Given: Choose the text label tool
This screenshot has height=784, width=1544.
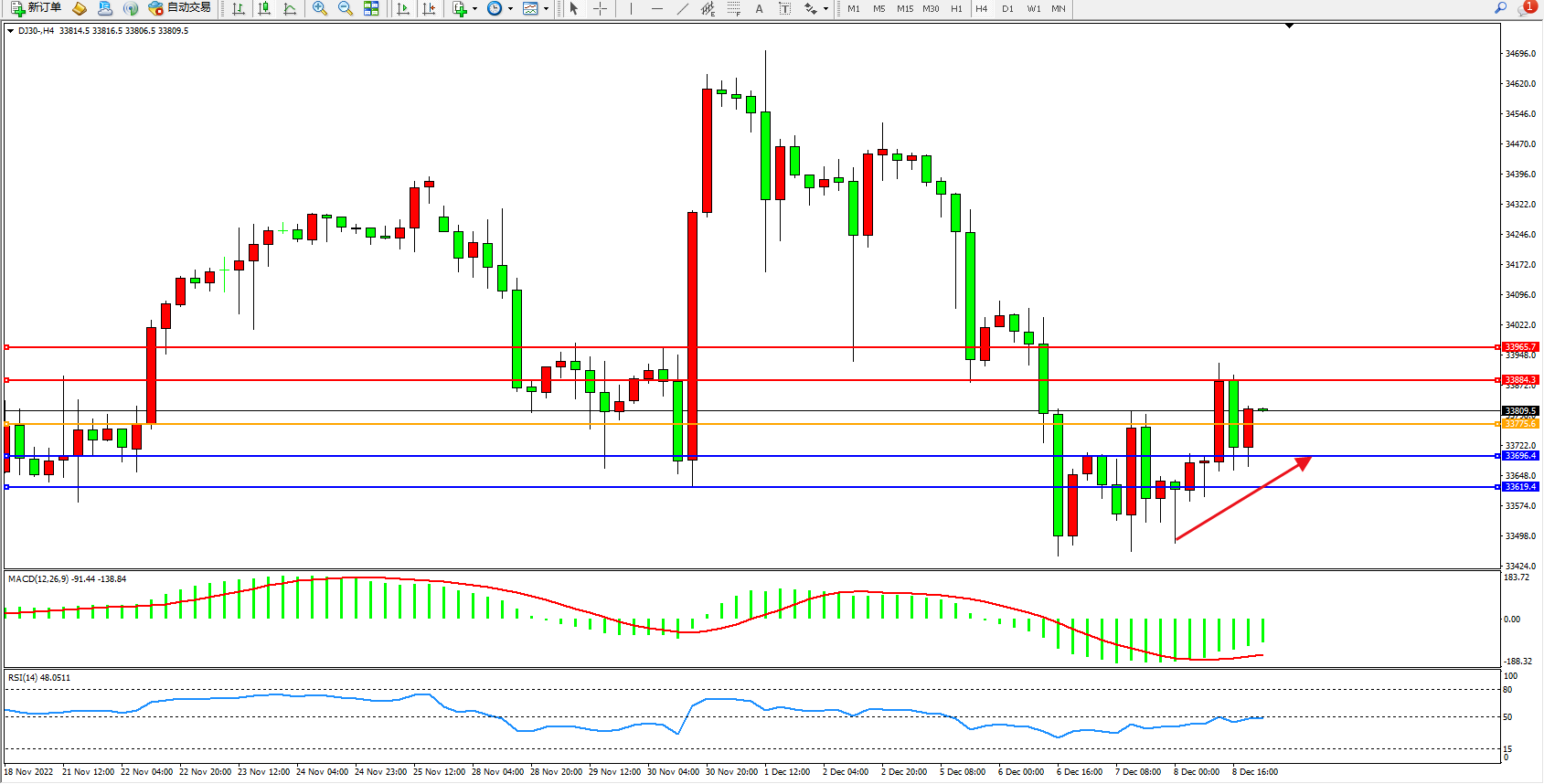Looking at the screenshot, I should pyautogui.click(x=759, y=8).
